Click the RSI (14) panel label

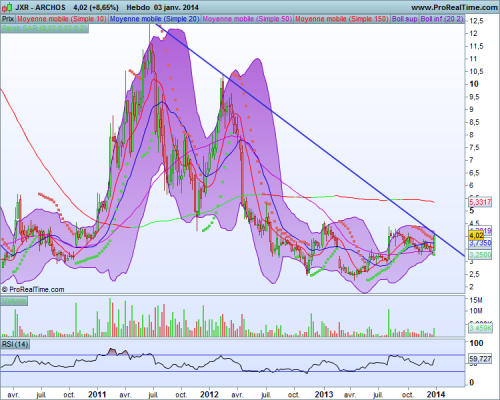[15, 344]
